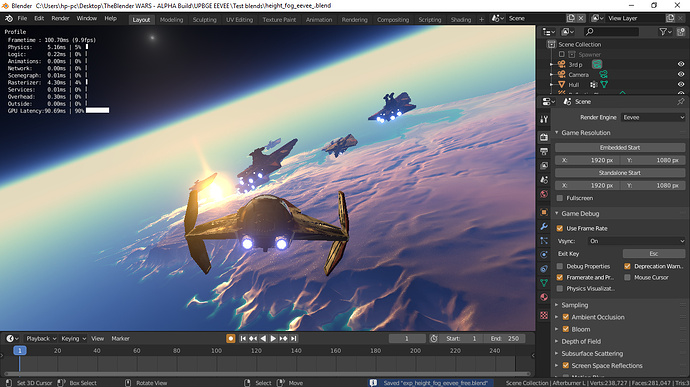The height and width of the screenshot is (387, 690).
Task: Enable the Fullscreen checkbox
Action: (560, 198)
